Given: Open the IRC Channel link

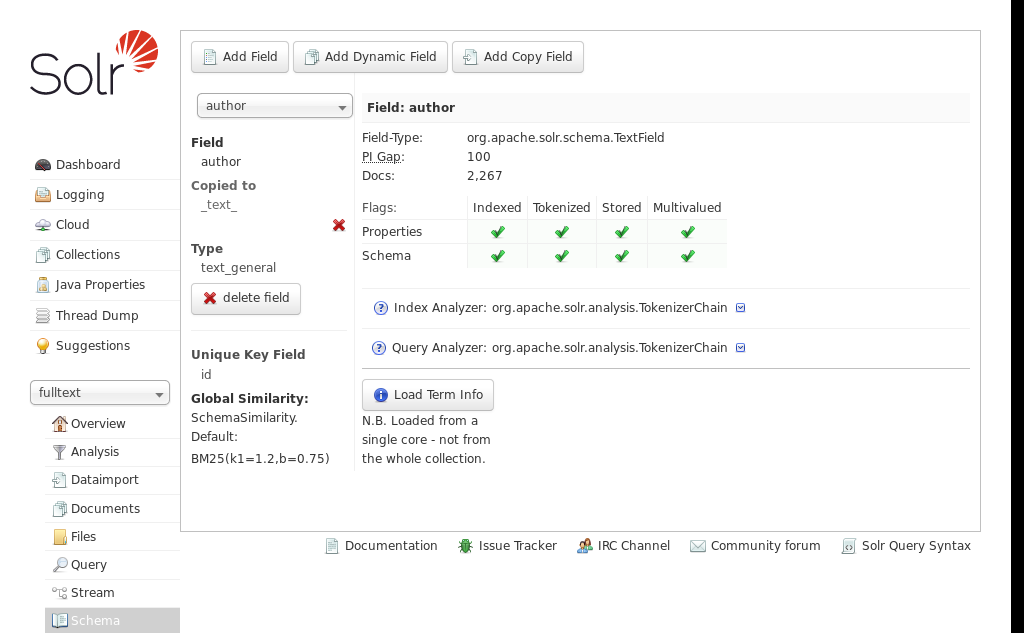Looking at the screenshot, I should pyautogui.click(x=623, y=546).
